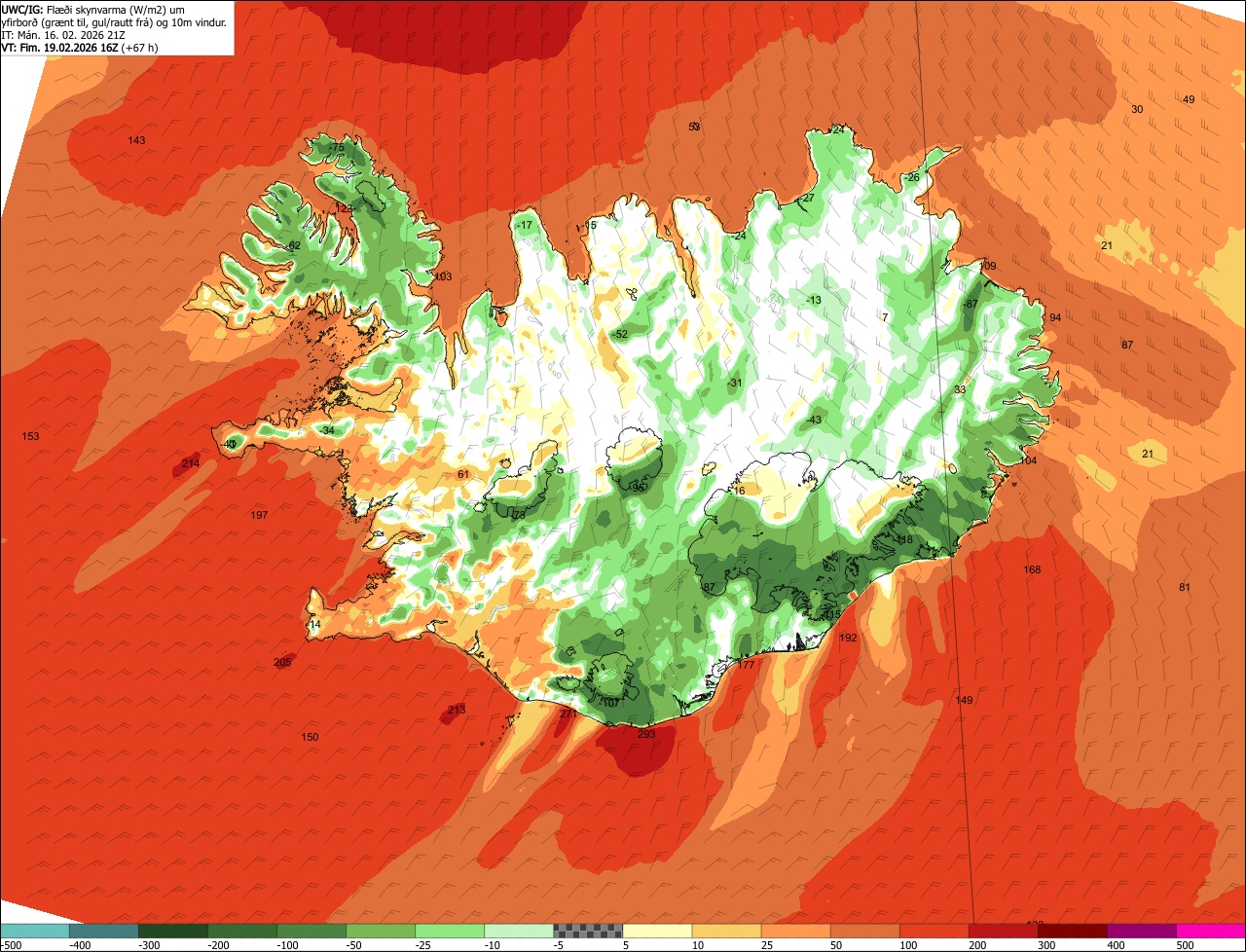The image size is (1246, 952).
Task: Click the map value '103' in Húnaflói bay
Action: tap(444, 277)
